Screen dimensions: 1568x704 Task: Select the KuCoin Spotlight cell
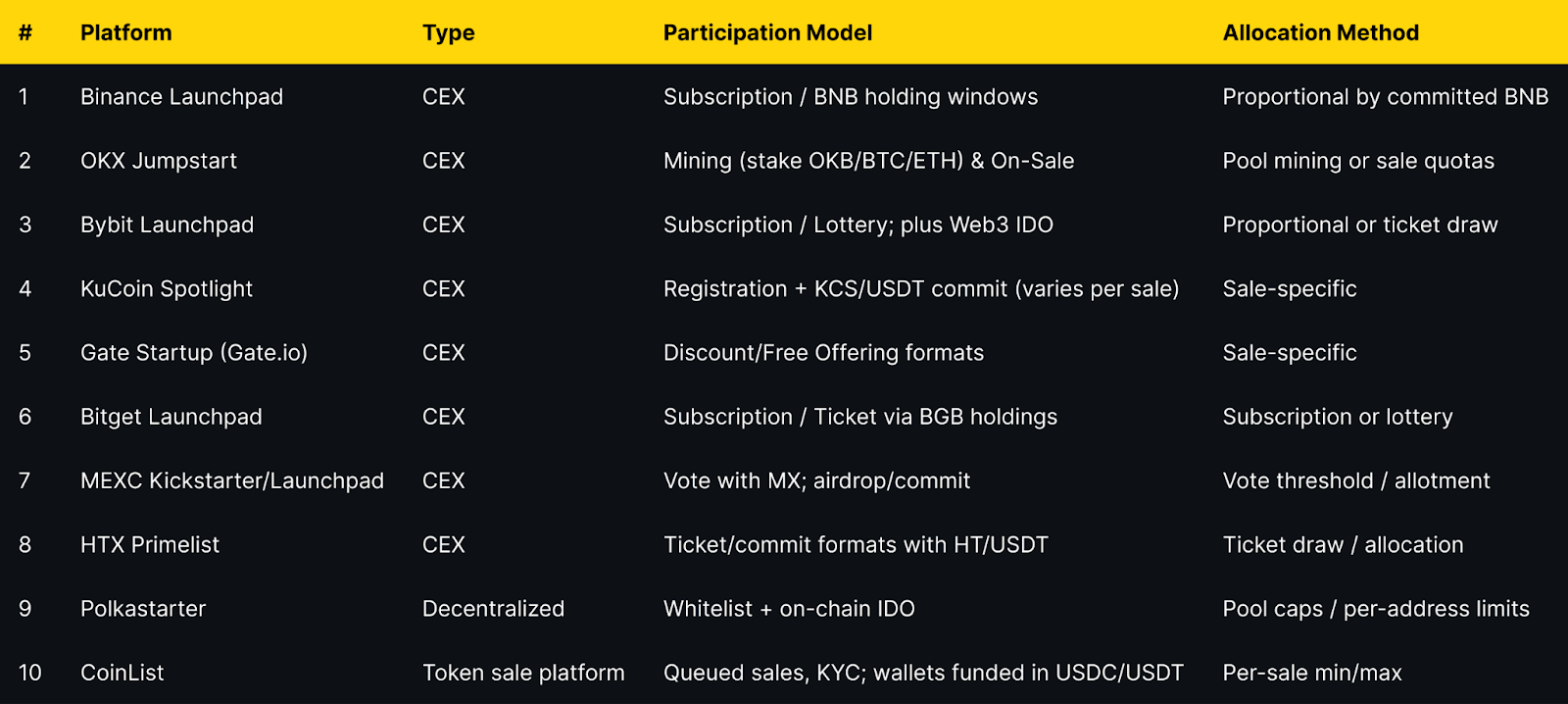coord(167,288)
